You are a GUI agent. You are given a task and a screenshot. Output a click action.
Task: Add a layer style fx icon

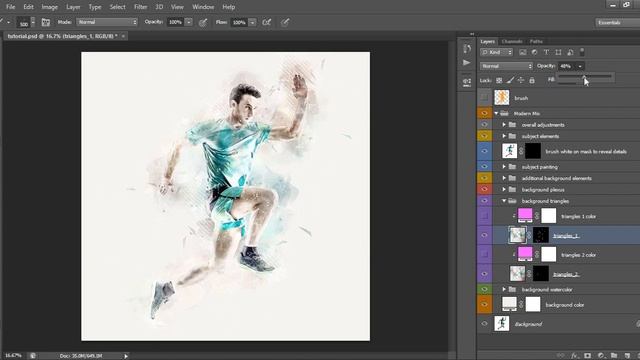pos(575,356)
